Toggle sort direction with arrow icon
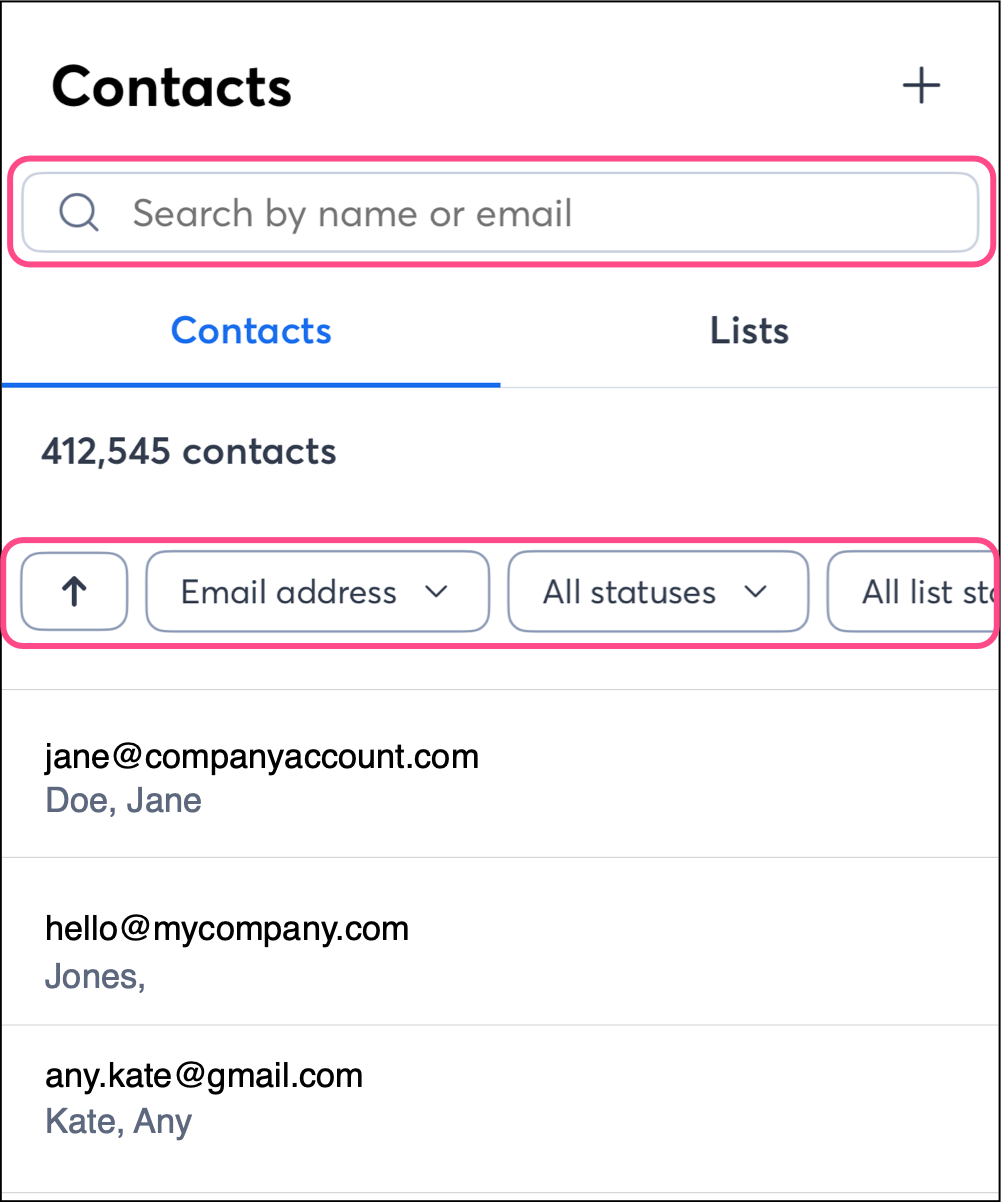This screenshot has width=1001, height=1202. pyautogui.click(x=75, y=592)
